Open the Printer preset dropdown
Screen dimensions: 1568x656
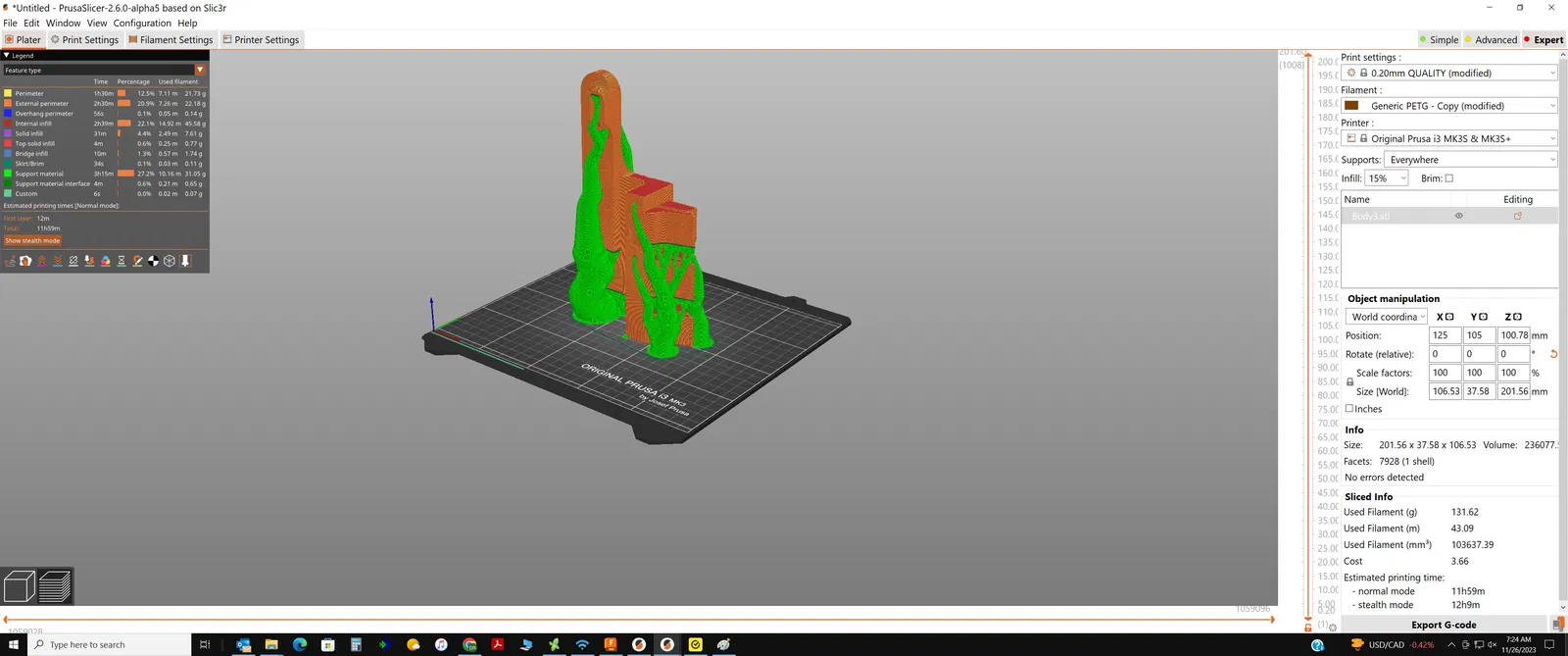[1449, 138]
